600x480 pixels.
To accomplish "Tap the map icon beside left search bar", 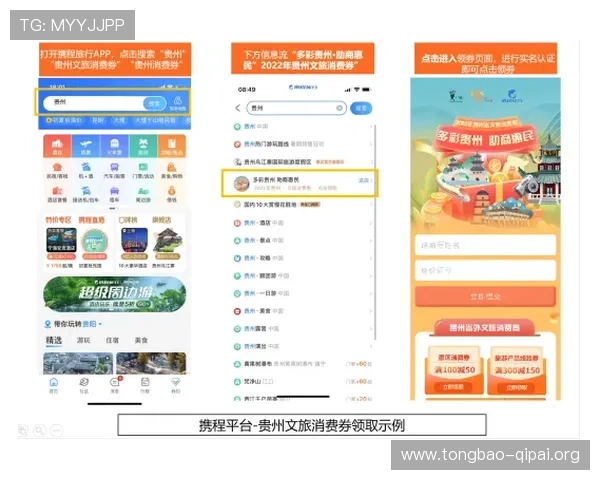I will pyautogui.click(x=178, y=103).
